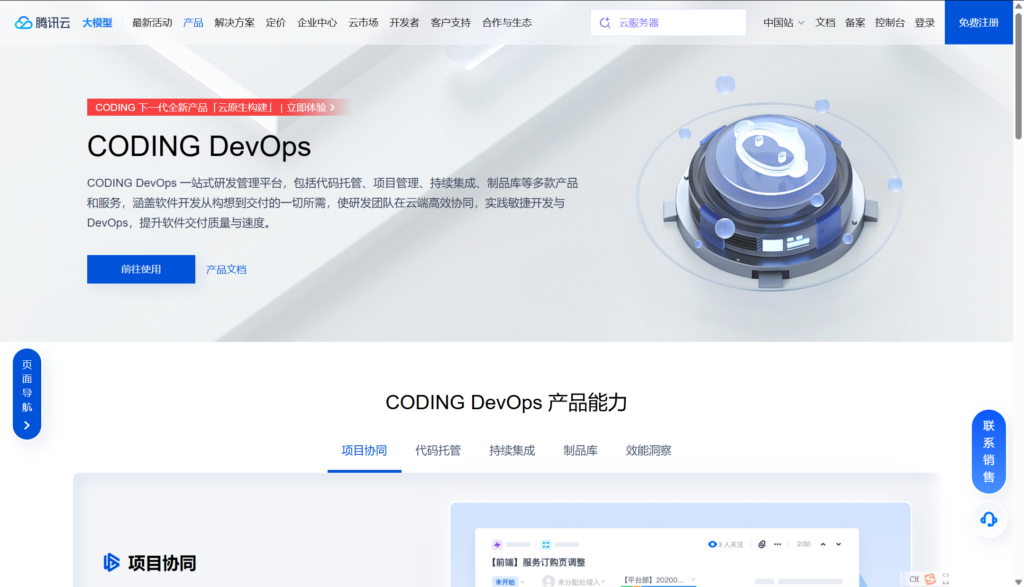Open the 定价 menu item
The height and width of the screenshot is (587, 1024).
pos(276,23)
